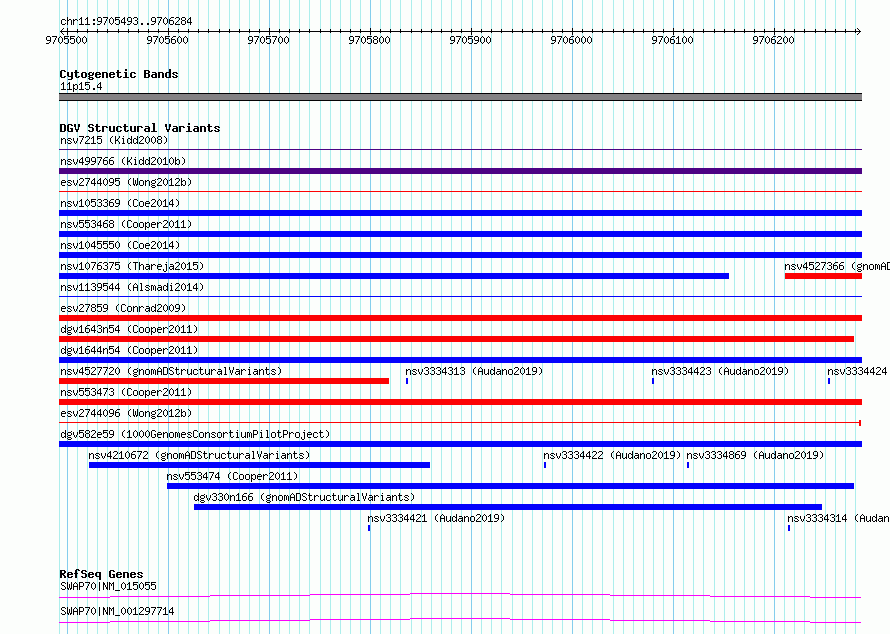Image resolution: width=890 pixels, height=634 pixels.
Task: Click the RefSeq Genes track title
Action: point(101,574)
